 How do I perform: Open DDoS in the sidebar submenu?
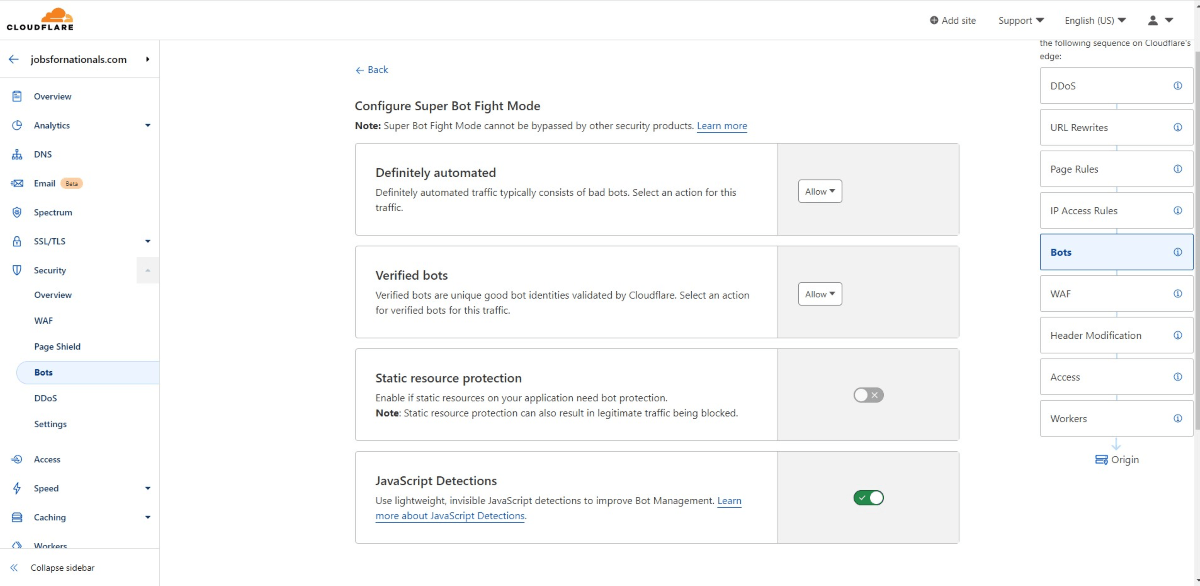(x=46, y=398)
